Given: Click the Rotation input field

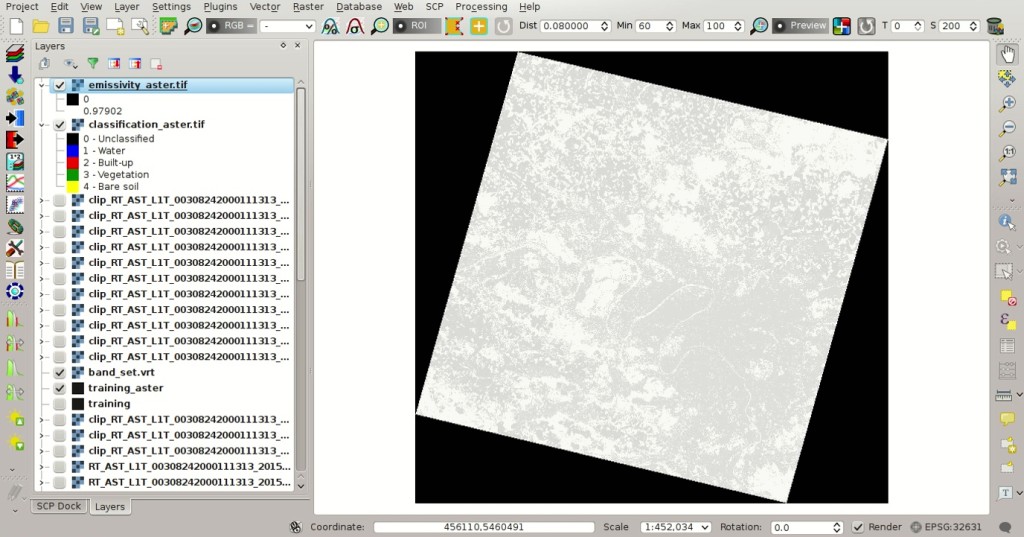Looking at the screenshot, I should (x=807, y=527).
